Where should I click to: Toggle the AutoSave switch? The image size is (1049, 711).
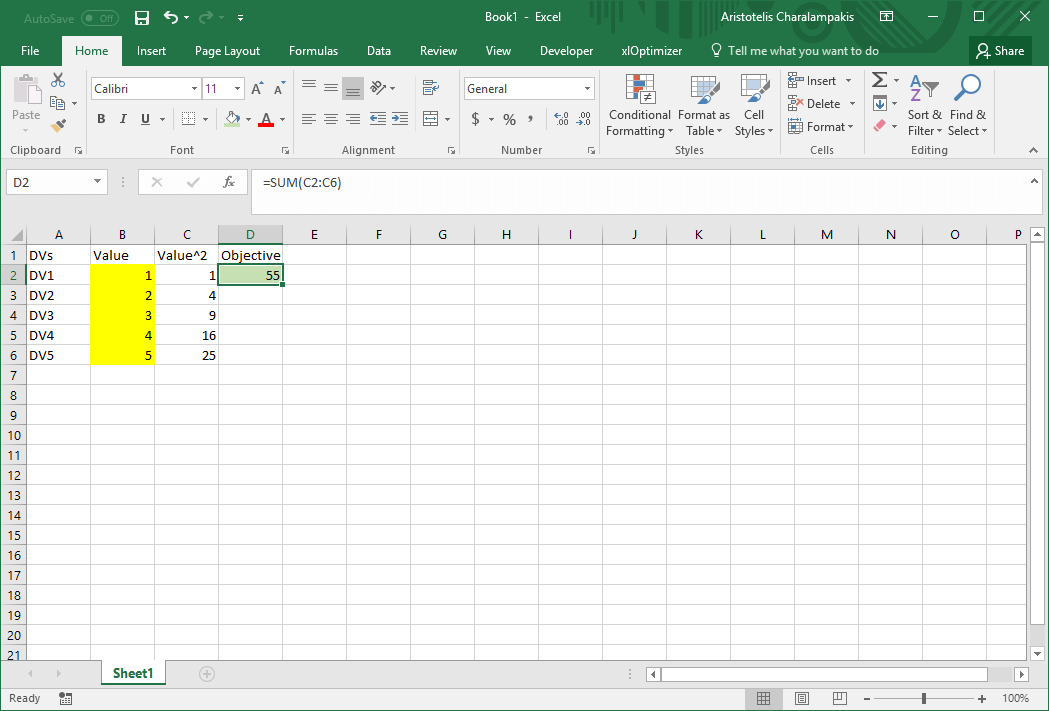coord(99,18)
